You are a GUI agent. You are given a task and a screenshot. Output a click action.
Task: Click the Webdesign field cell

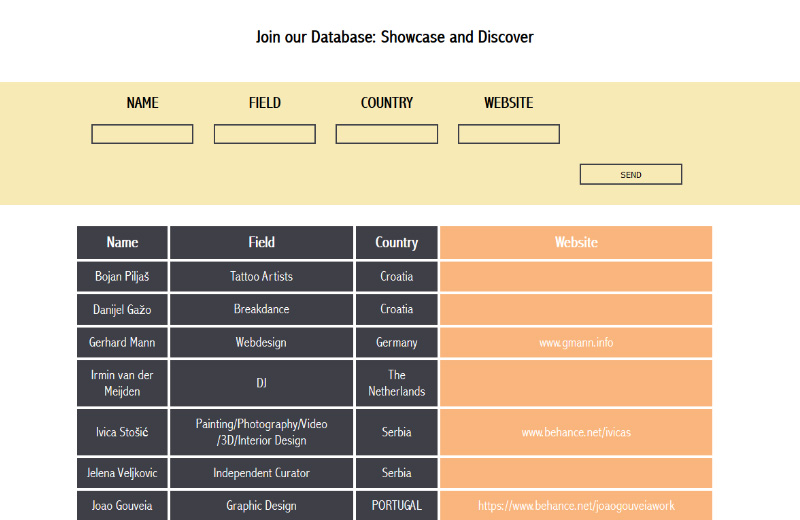(261, 342)
